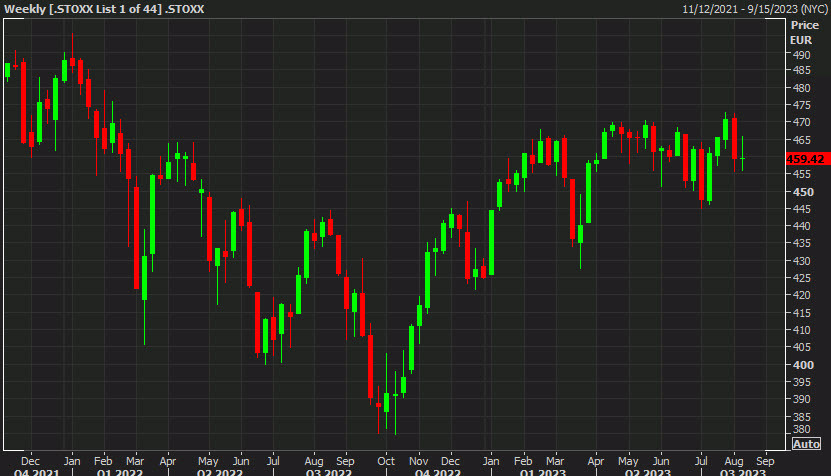This screenshot has width=831, height=476.
Task: Click the 405 price axis label
Action: pyautogui.click(x=801, y=347)
